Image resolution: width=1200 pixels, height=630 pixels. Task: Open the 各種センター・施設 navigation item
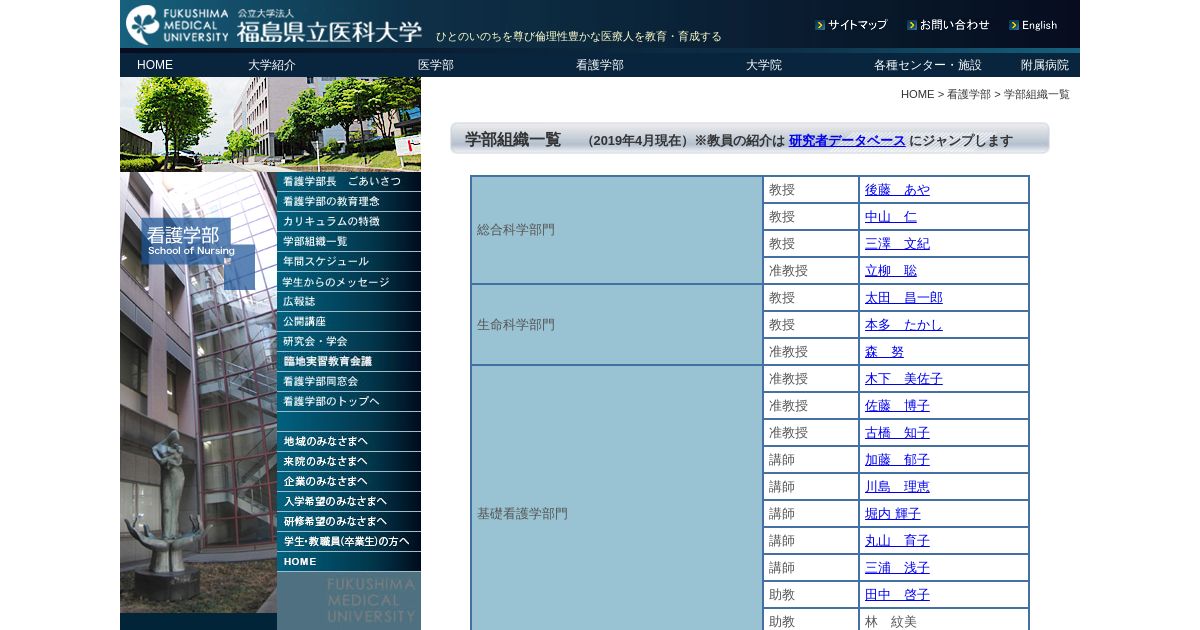(928, 65)
